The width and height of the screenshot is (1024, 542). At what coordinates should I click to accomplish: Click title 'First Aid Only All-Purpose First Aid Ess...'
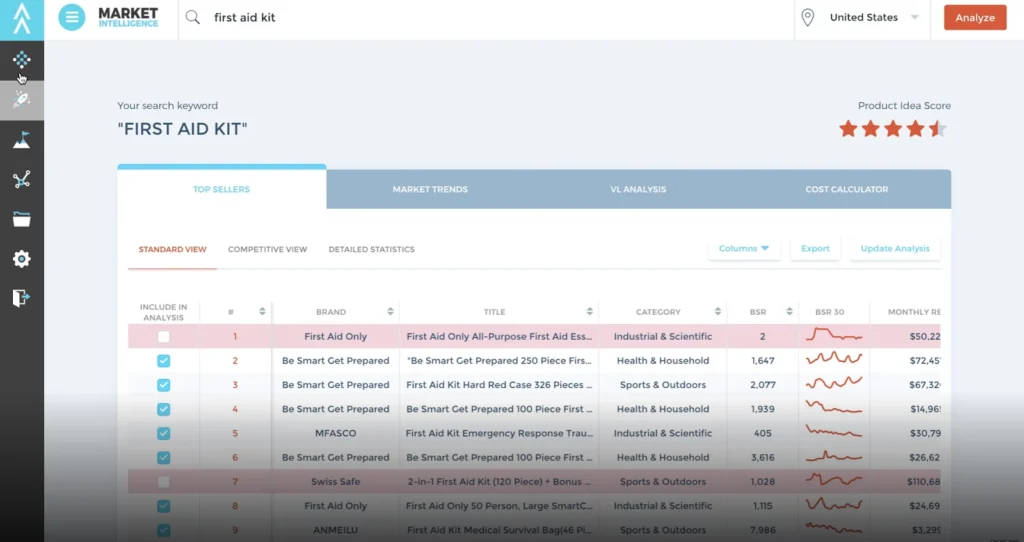coord(499,336)
